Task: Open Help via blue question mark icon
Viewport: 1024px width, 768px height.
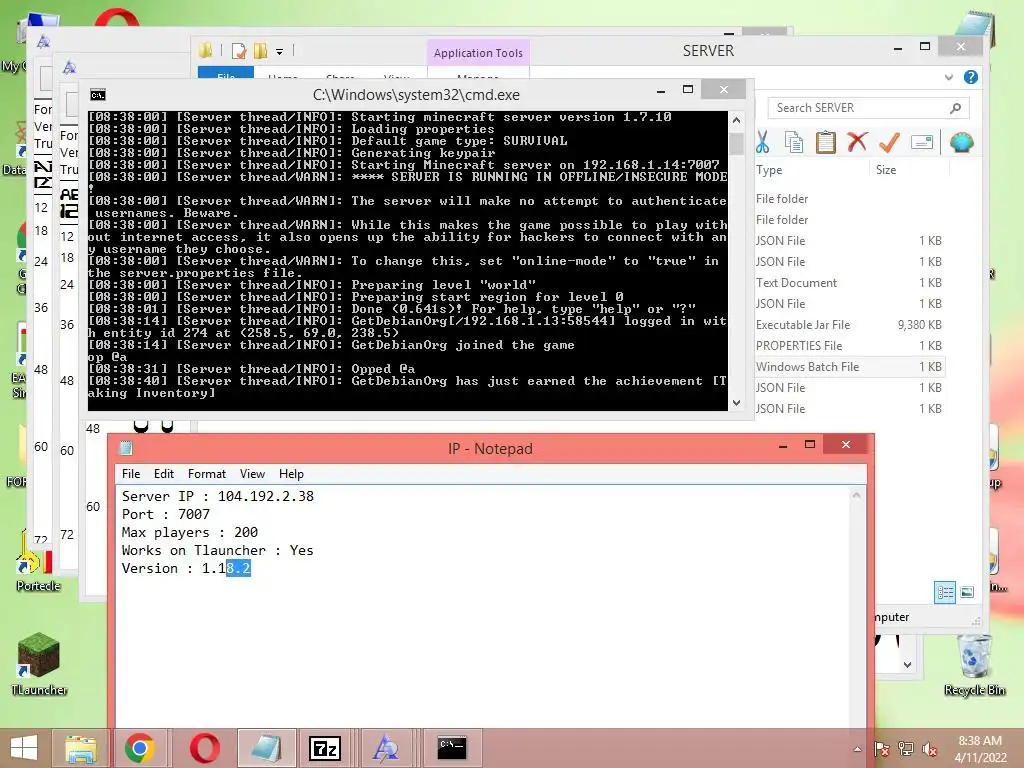Action: click(970, 77)
